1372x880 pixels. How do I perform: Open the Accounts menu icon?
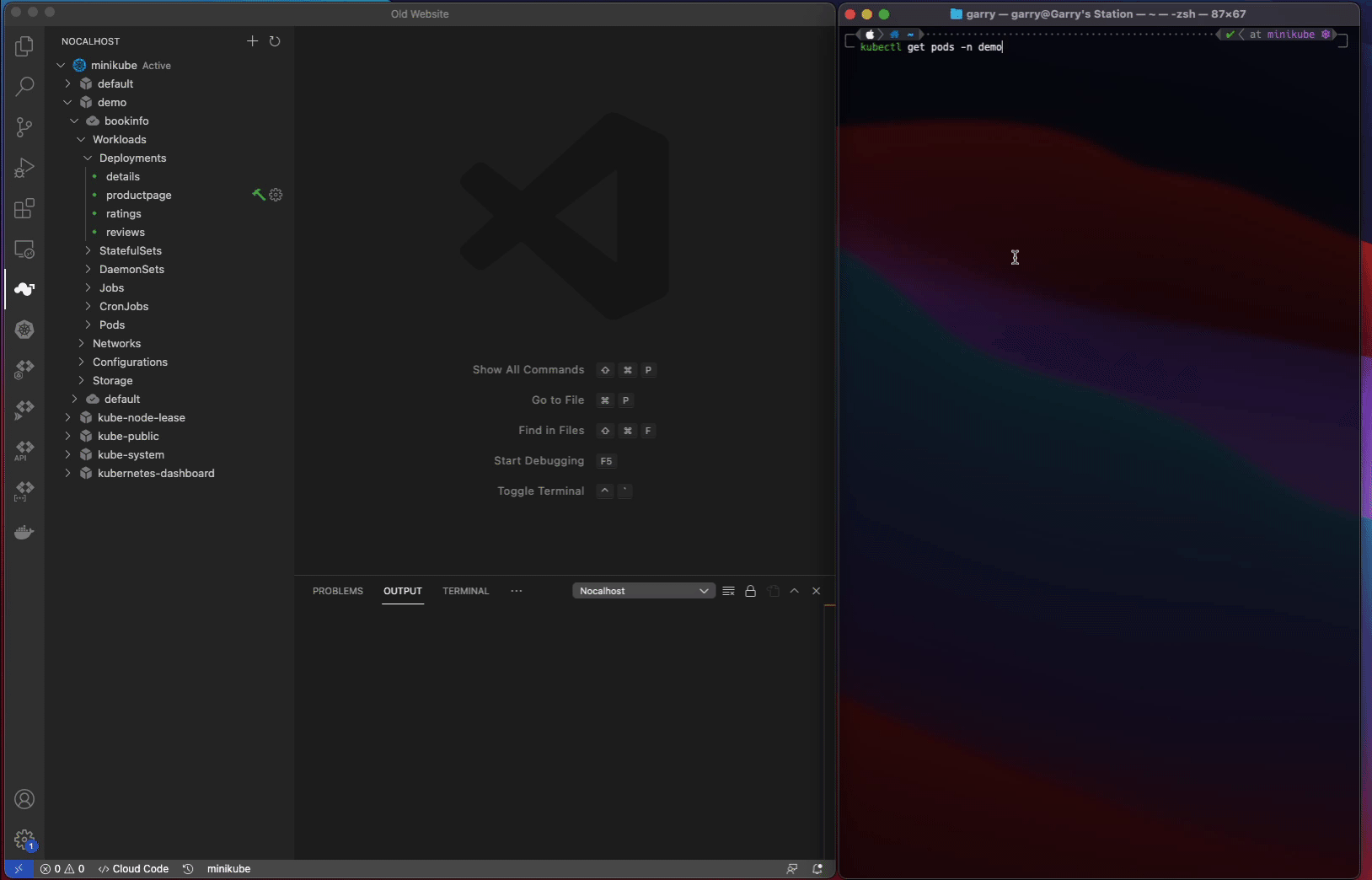pos(24,799)
